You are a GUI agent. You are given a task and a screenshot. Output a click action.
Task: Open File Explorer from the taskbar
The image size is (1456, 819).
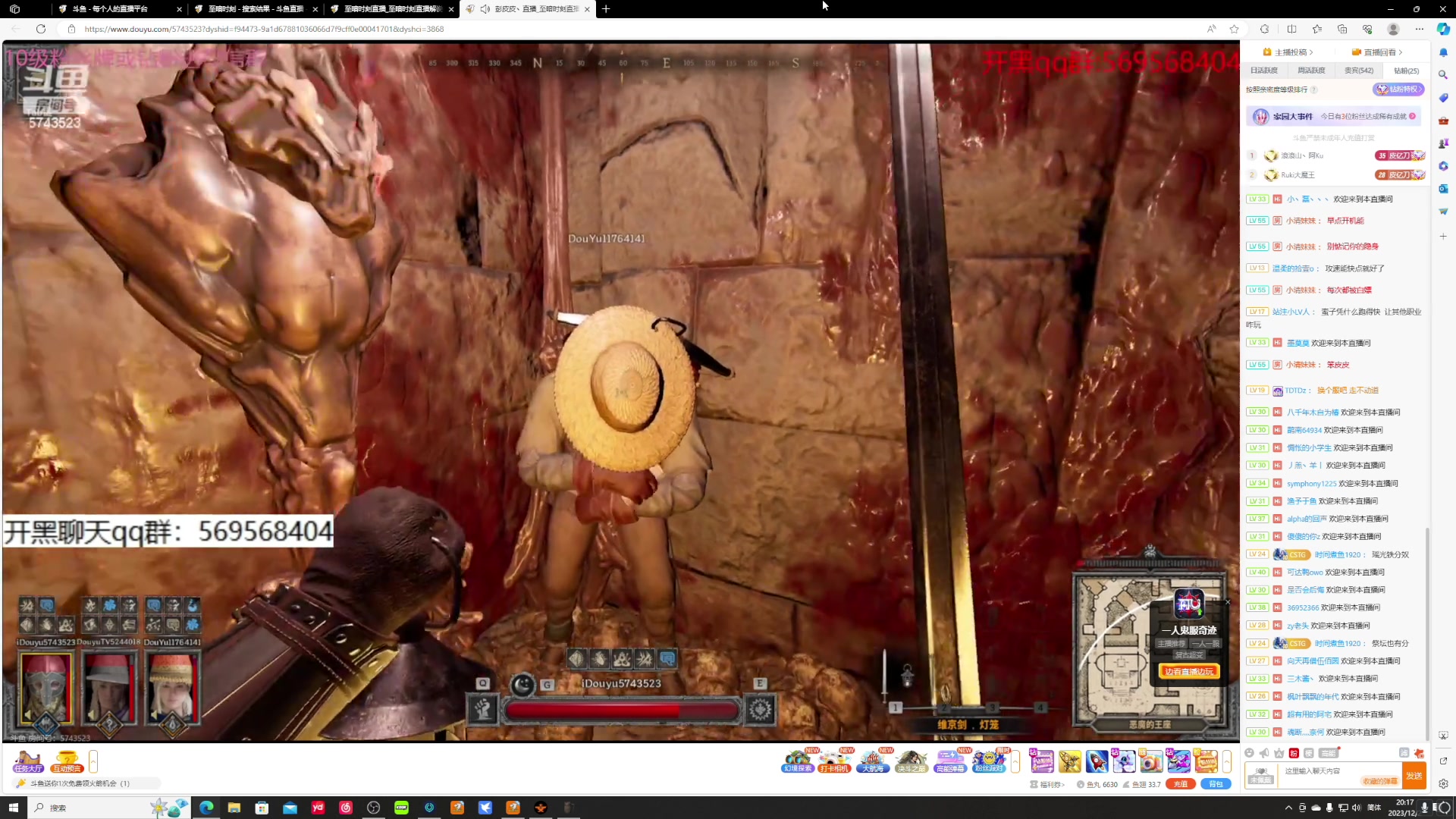tap(234, 808)
